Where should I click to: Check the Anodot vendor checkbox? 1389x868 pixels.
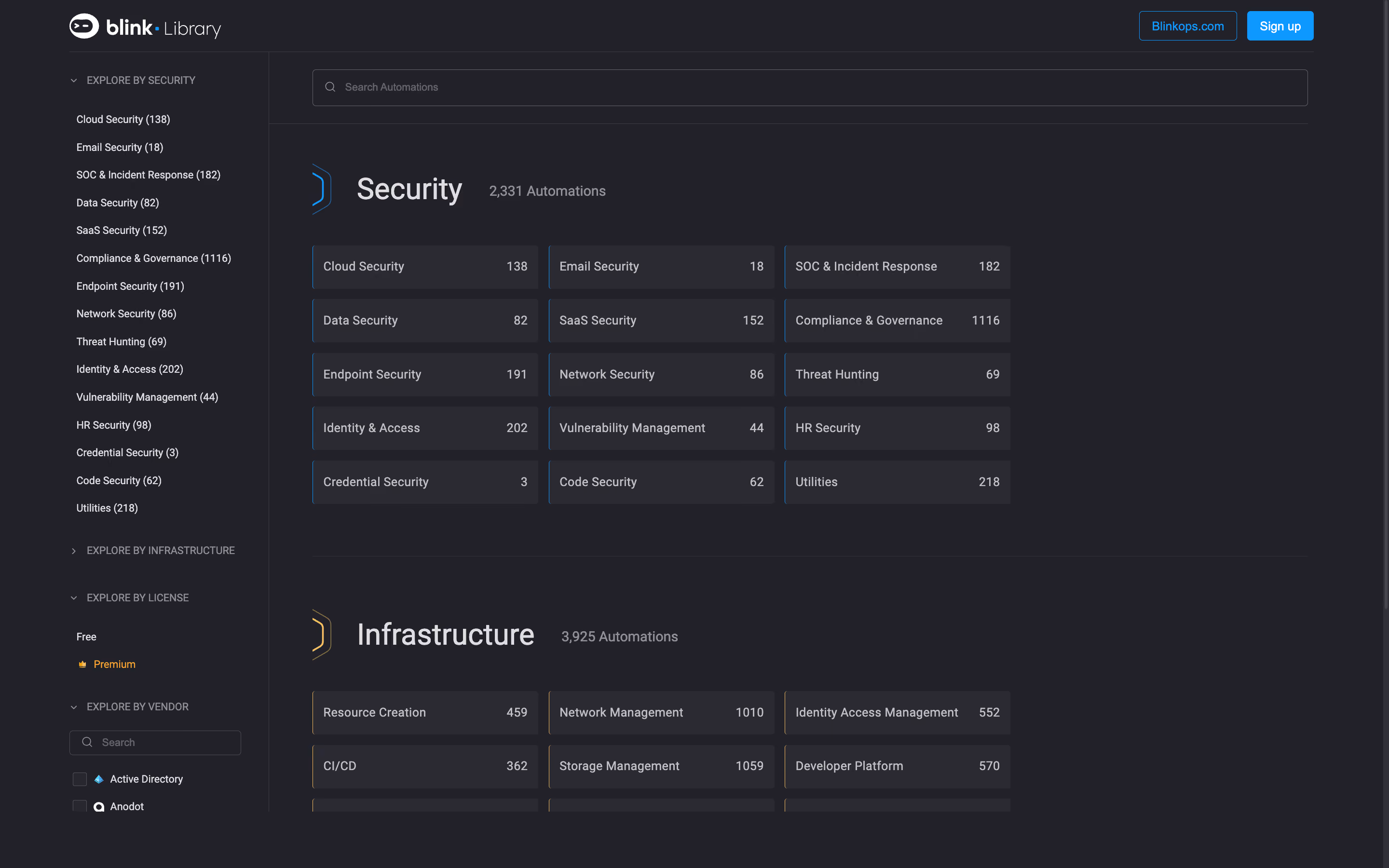(80, 806)
